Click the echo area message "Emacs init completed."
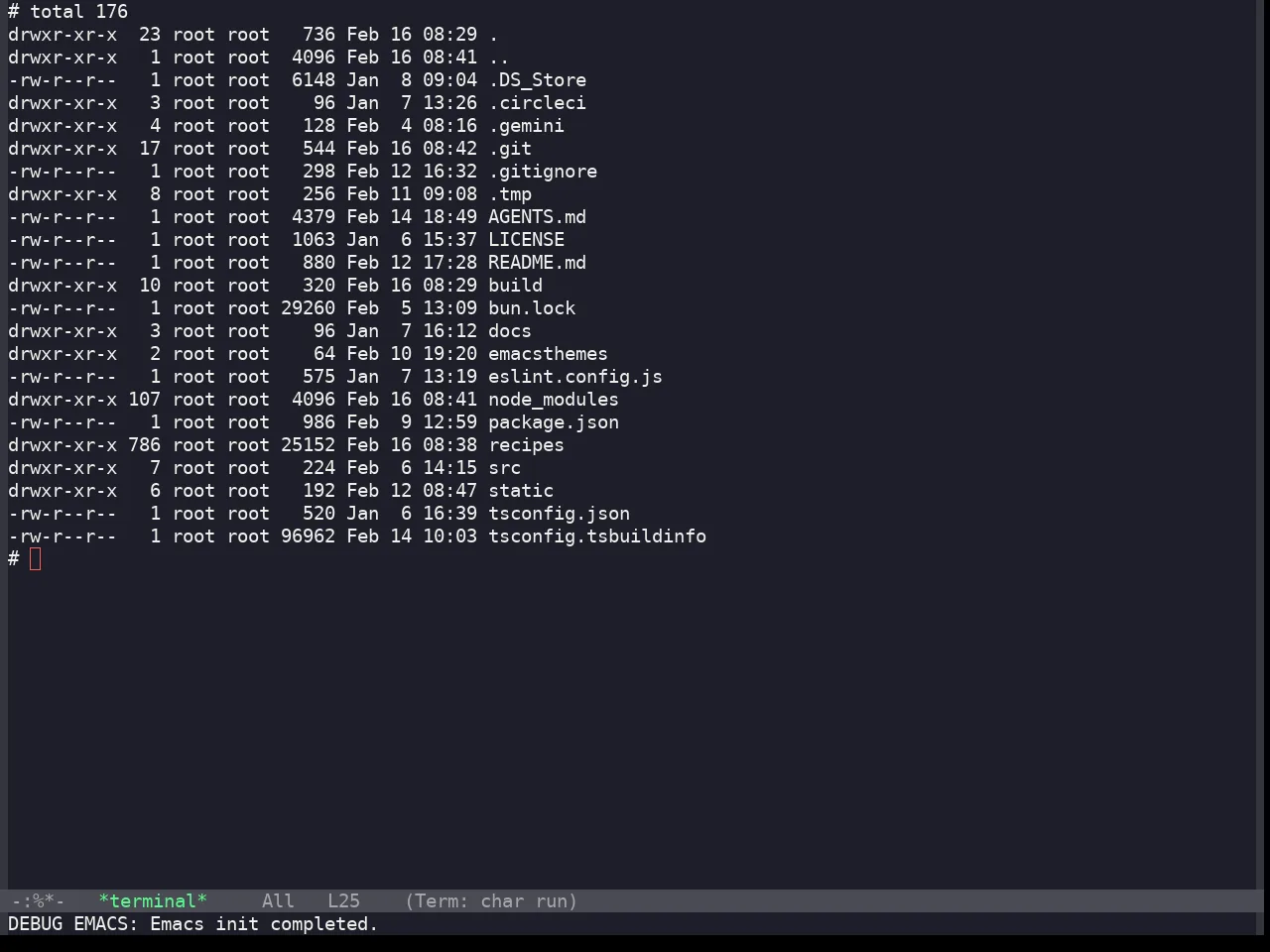This screenshot has width=1270, height=952. [x=264, y=924]
